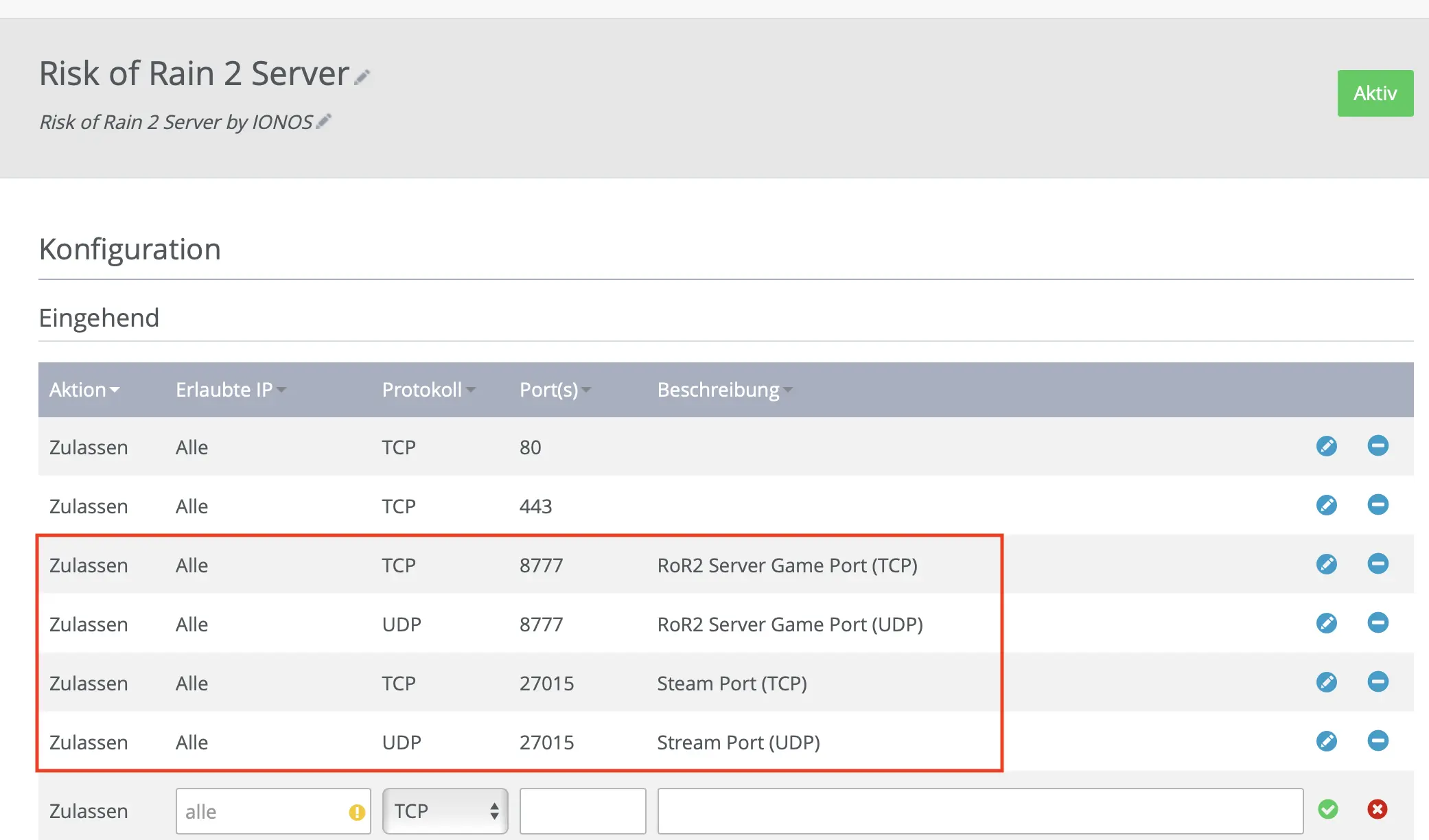Click the Konfiguration section heading
Screen dimensions: 1429x840
(x=130, y=249)
